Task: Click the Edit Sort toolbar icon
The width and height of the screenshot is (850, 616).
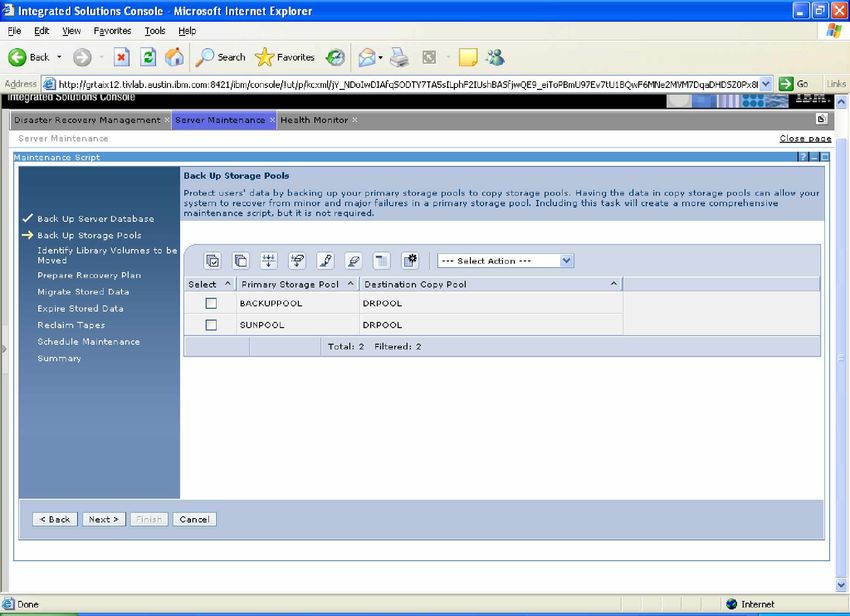Action: (325, 261)
